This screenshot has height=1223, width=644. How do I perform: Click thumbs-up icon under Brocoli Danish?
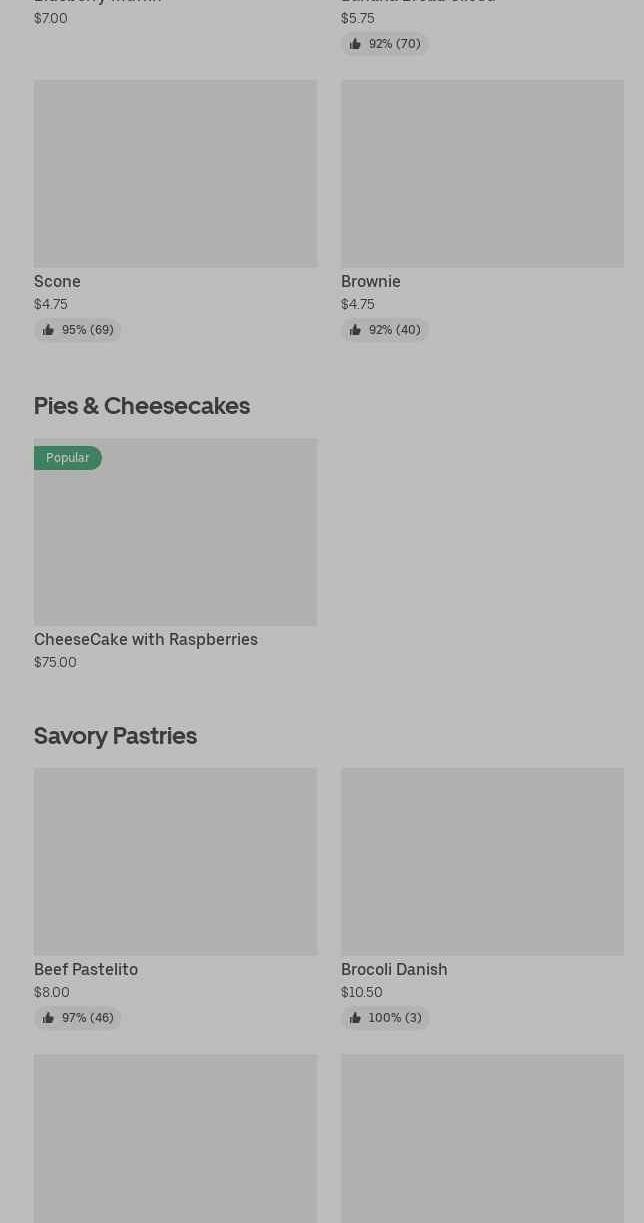click(355, 1018)
